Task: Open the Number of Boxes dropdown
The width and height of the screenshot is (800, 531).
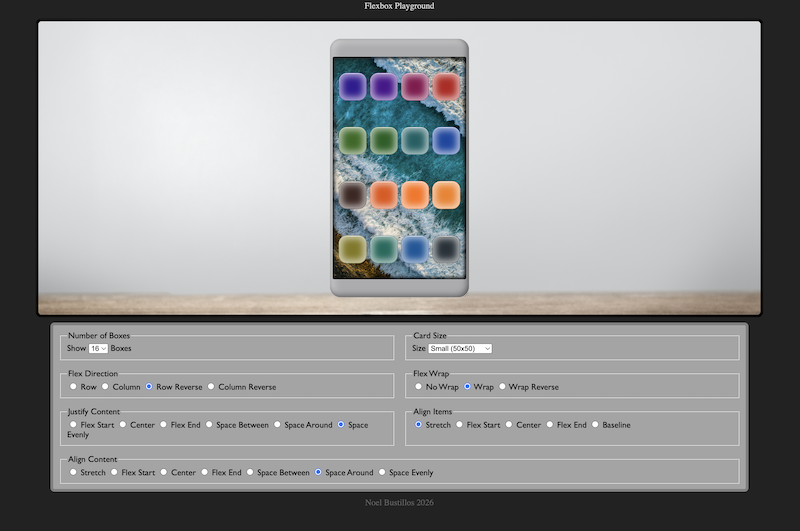Action: coord(98,349)
